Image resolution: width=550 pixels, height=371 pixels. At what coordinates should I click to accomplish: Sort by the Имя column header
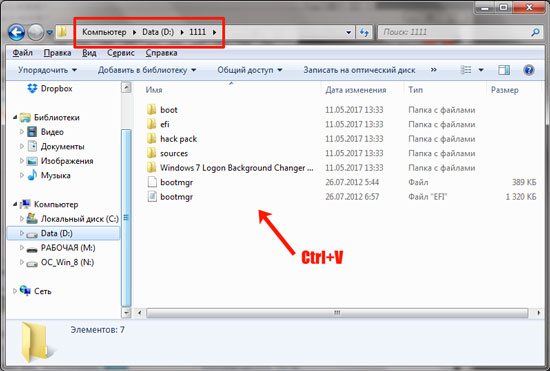pos(154,90)
